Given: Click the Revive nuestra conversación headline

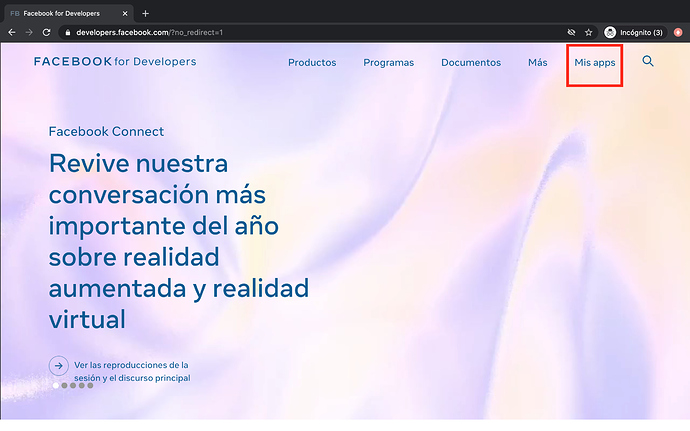Looking at the screenshot, I should click(179, 241).
